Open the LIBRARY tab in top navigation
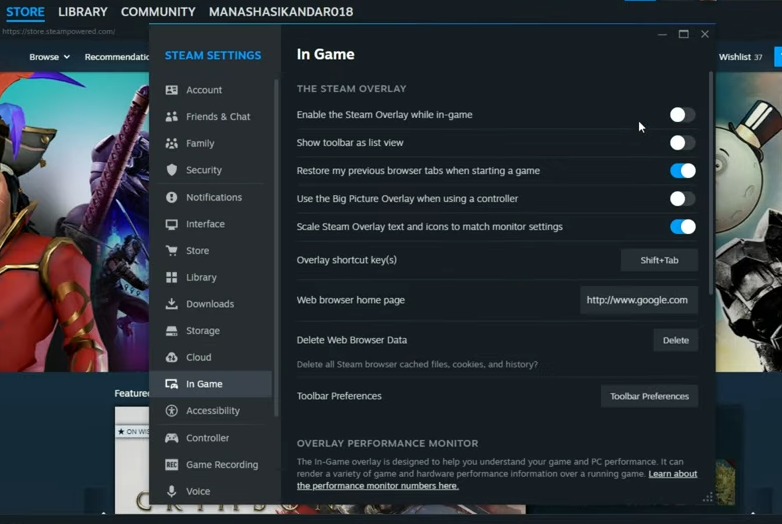 pos(83,12)
